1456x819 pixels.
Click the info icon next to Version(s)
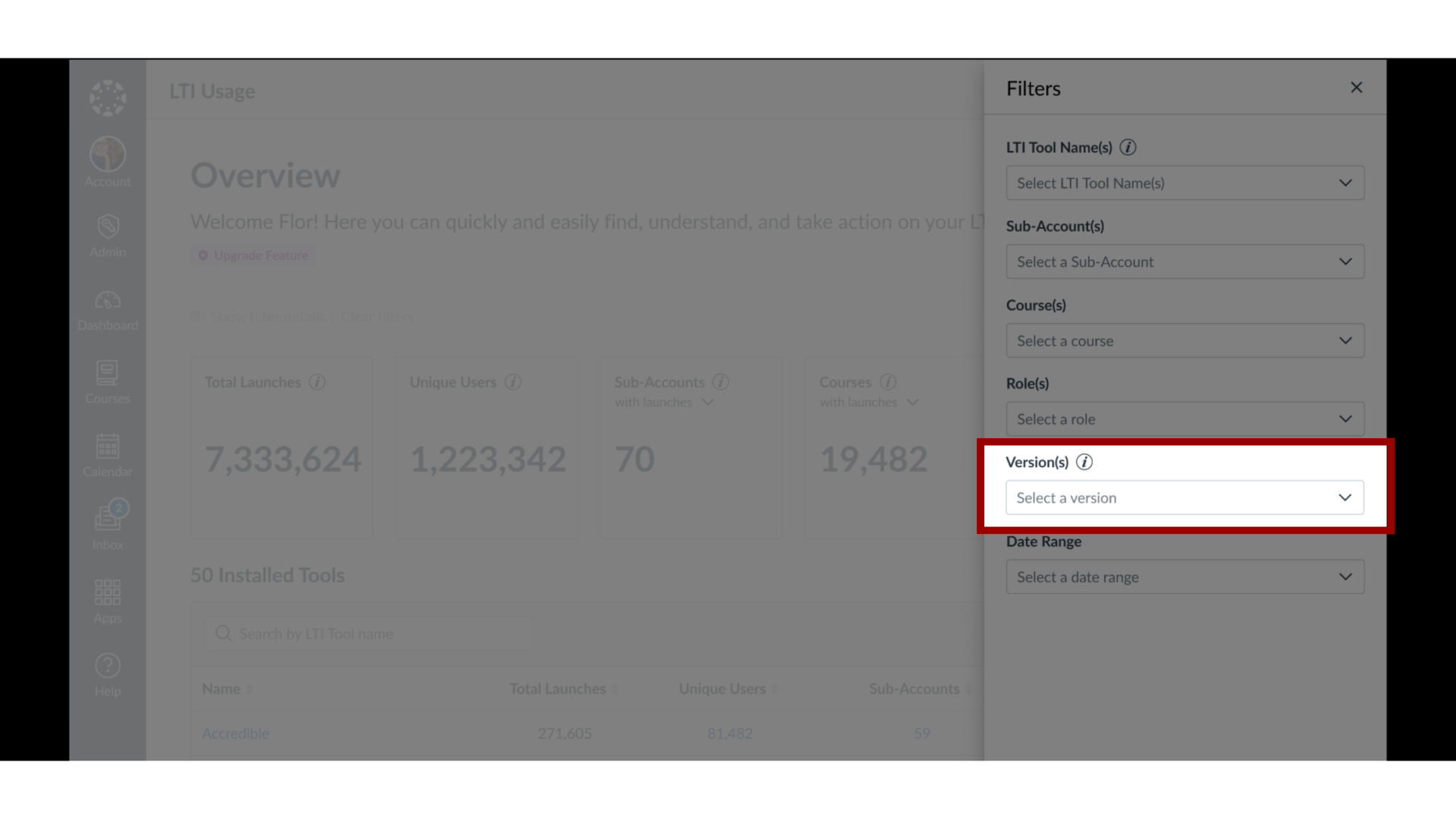pos(1084,461)
